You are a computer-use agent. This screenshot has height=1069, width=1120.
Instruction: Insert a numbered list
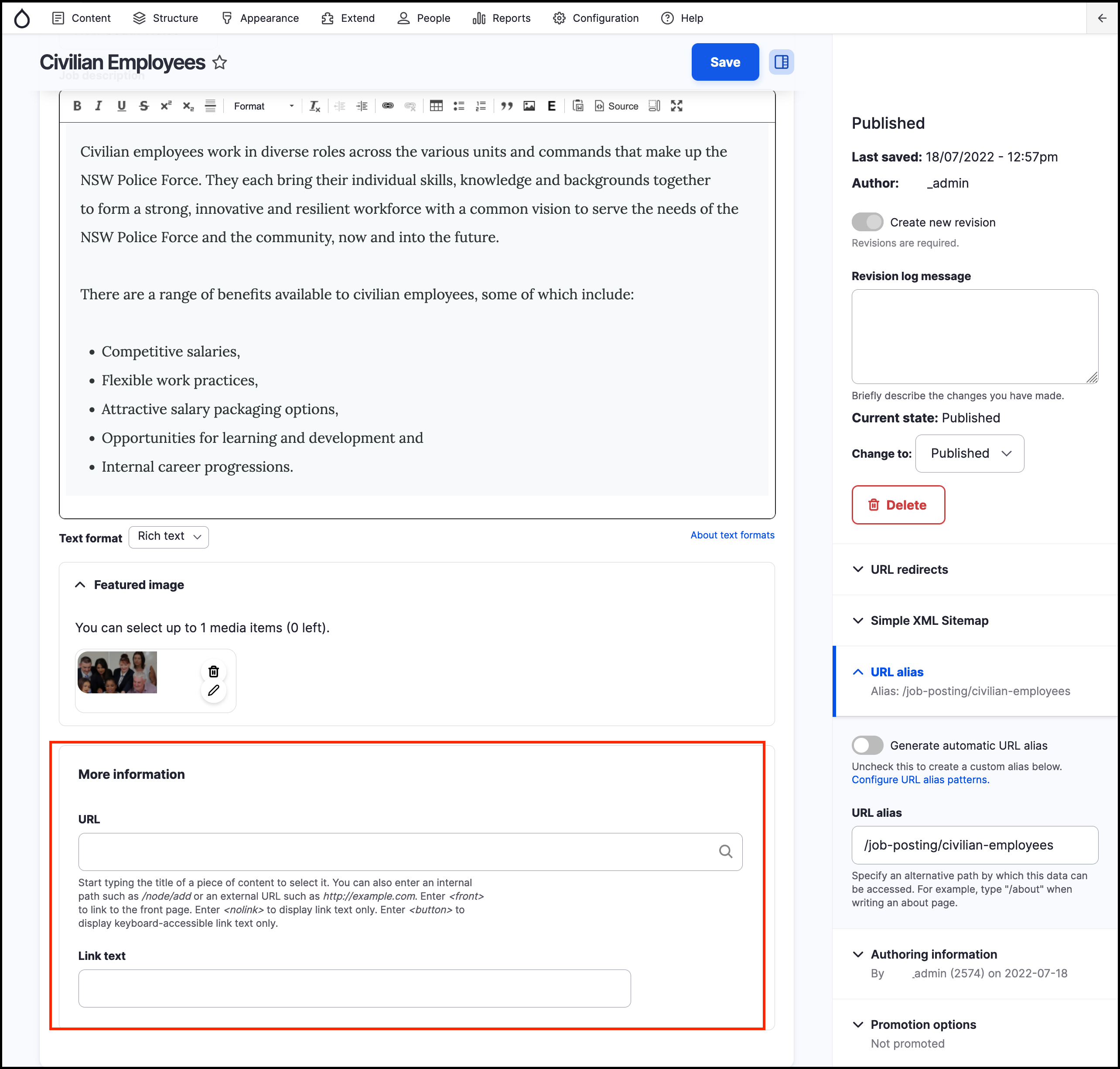pyautogui.click(x=481, y=106)
